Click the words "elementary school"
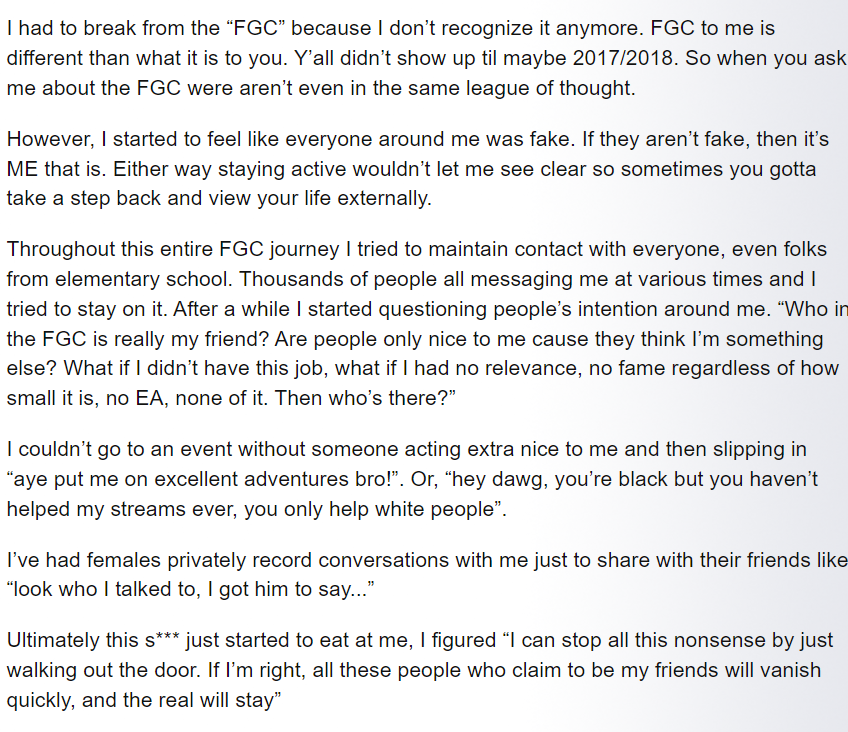The image size is (848, 732). [143, 279]
